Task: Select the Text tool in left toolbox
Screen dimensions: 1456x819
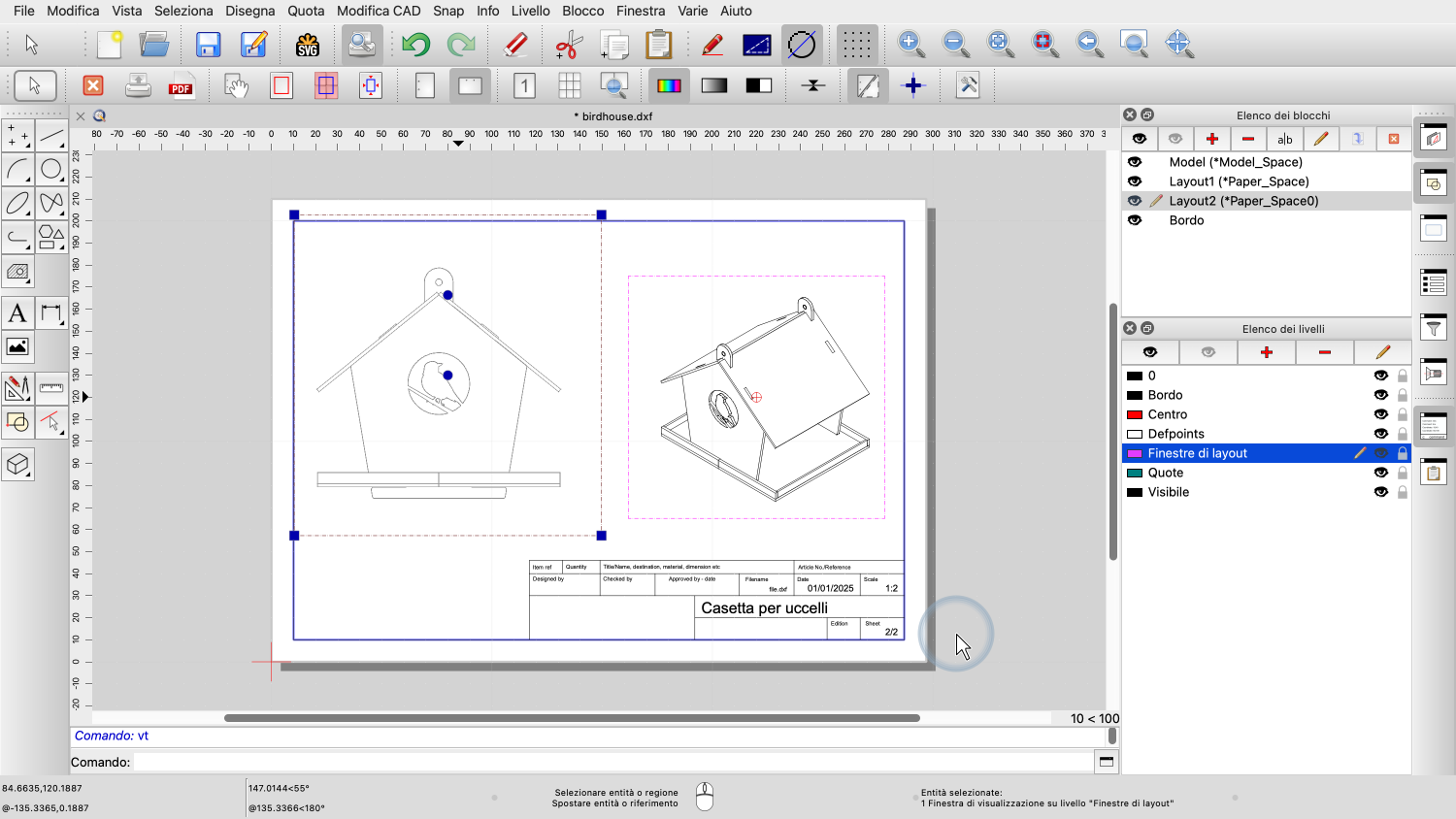Action: [17, 313]
